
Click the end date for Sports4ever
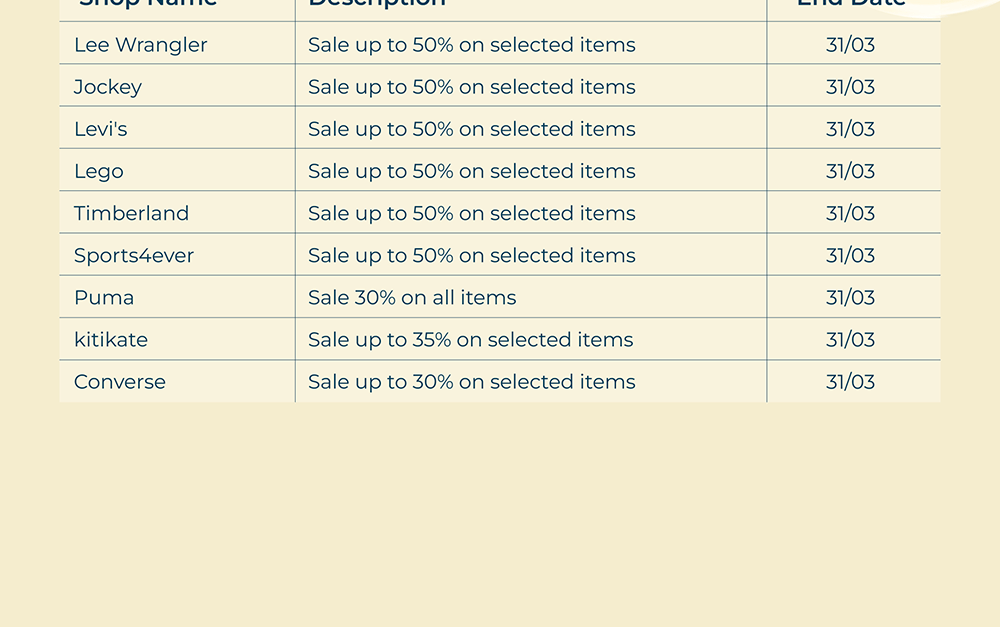click(x=850, y=255)
